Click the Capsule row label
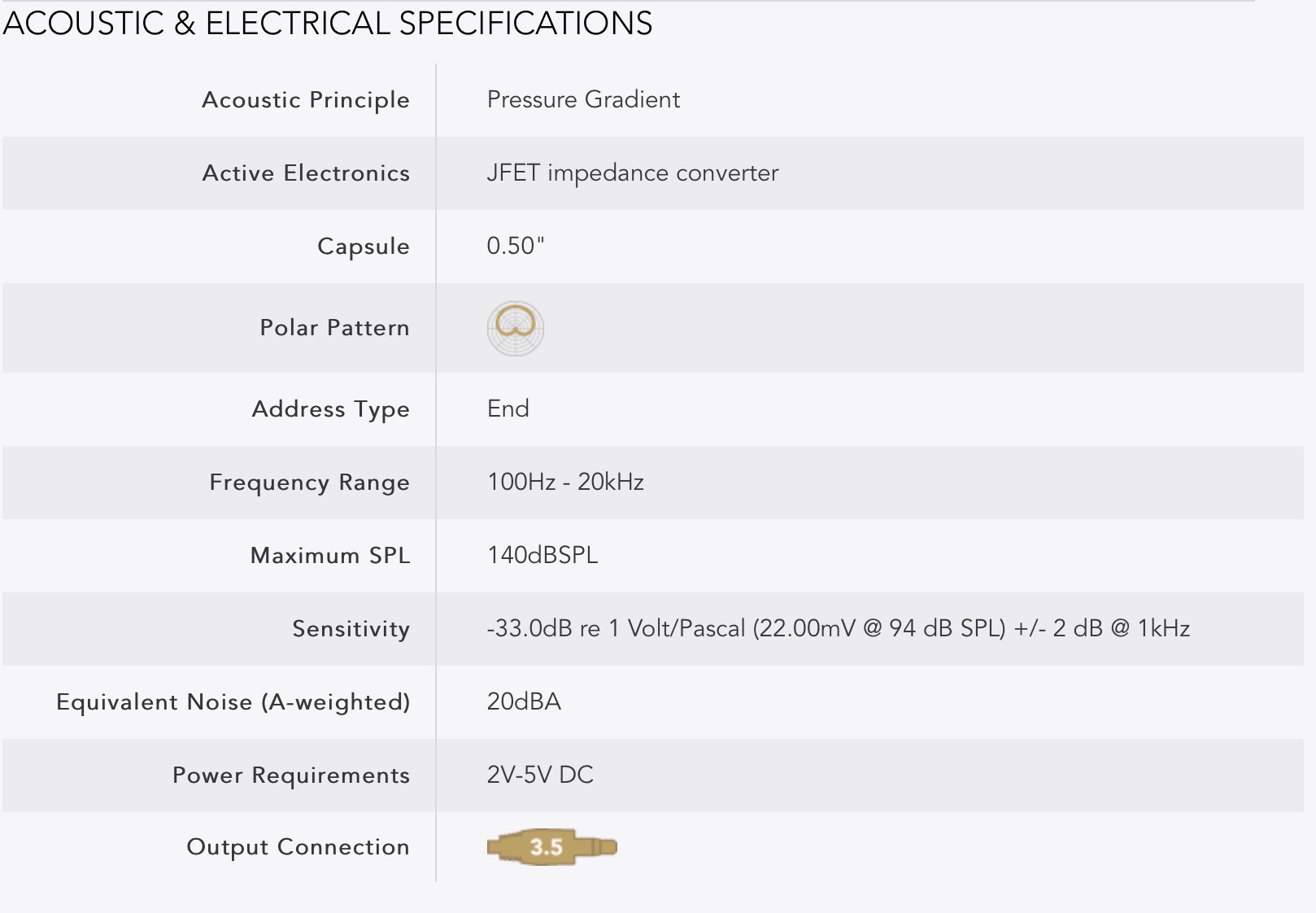The width and height of the screenshot is (1316, 913). (364, 247)
